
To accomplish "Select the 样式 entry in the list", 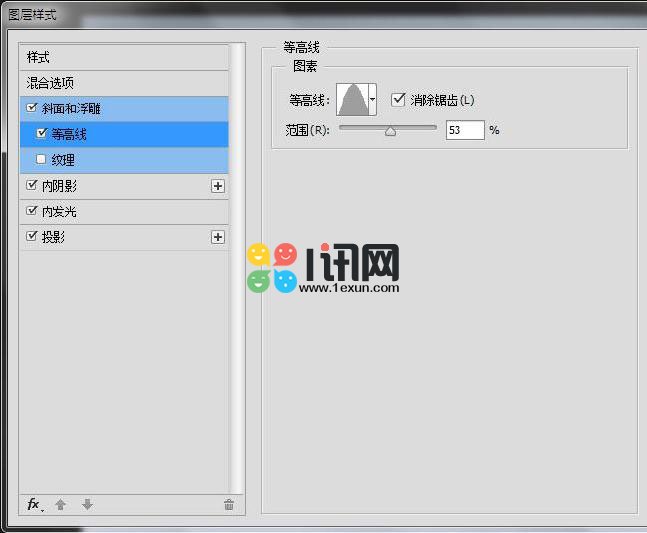I will point(124,57).
